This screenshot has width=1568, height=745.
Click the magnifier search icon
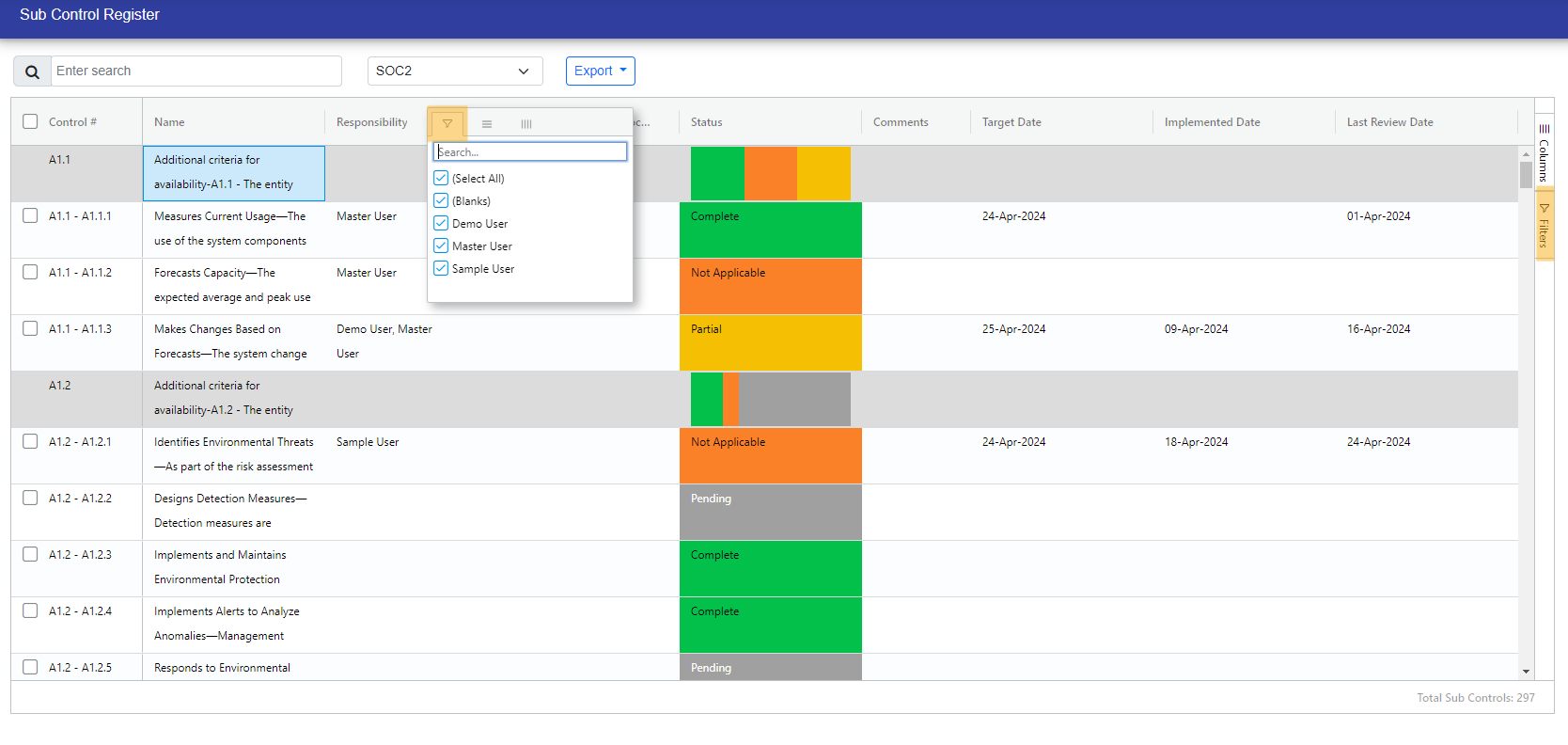point(32,71)
